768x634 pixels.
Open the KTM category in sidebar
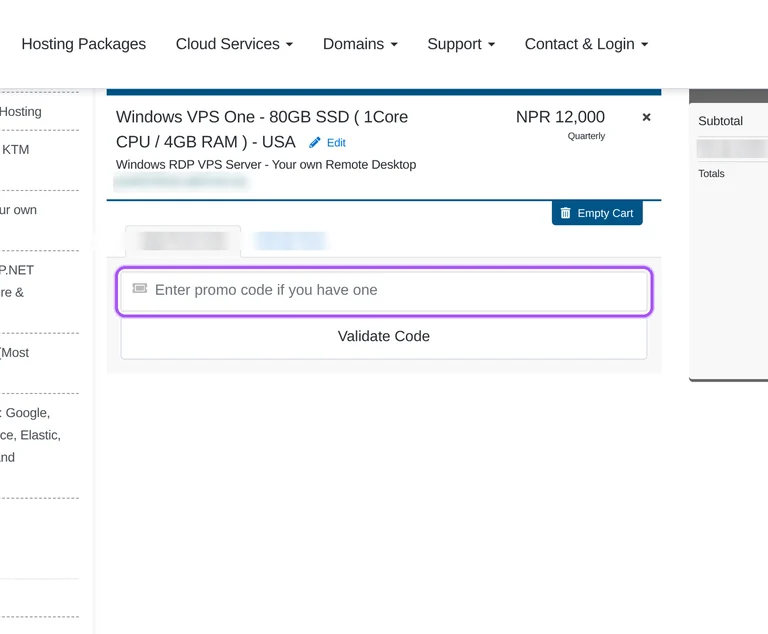click(x=16, y=150)
